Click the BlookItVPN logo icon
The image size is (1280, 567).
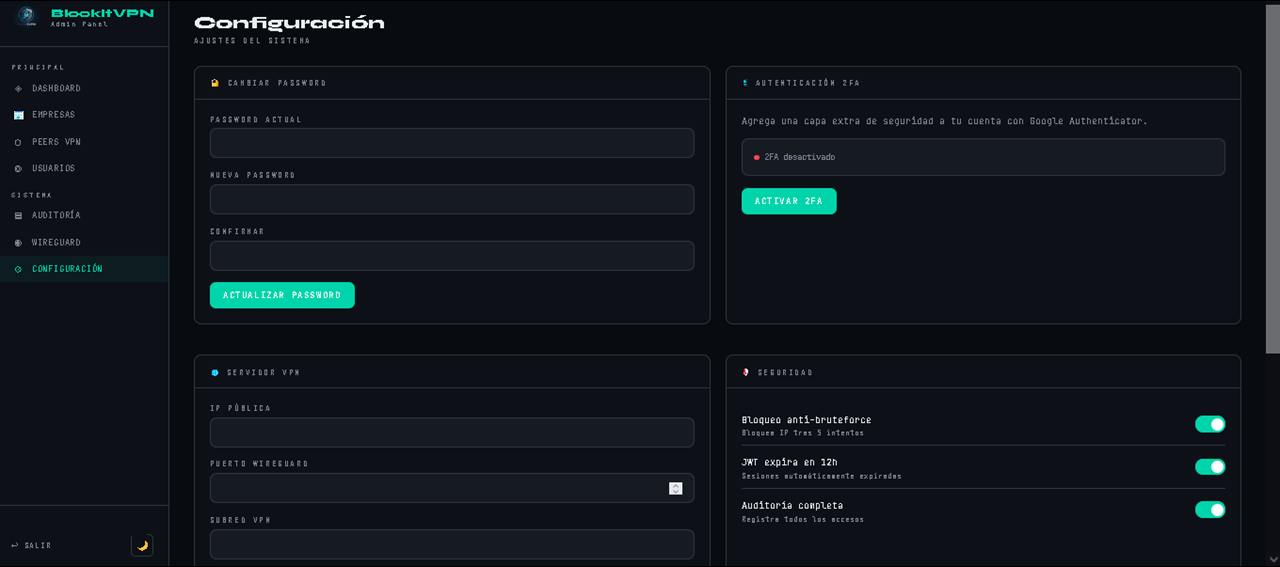click(x=27, y=17)
